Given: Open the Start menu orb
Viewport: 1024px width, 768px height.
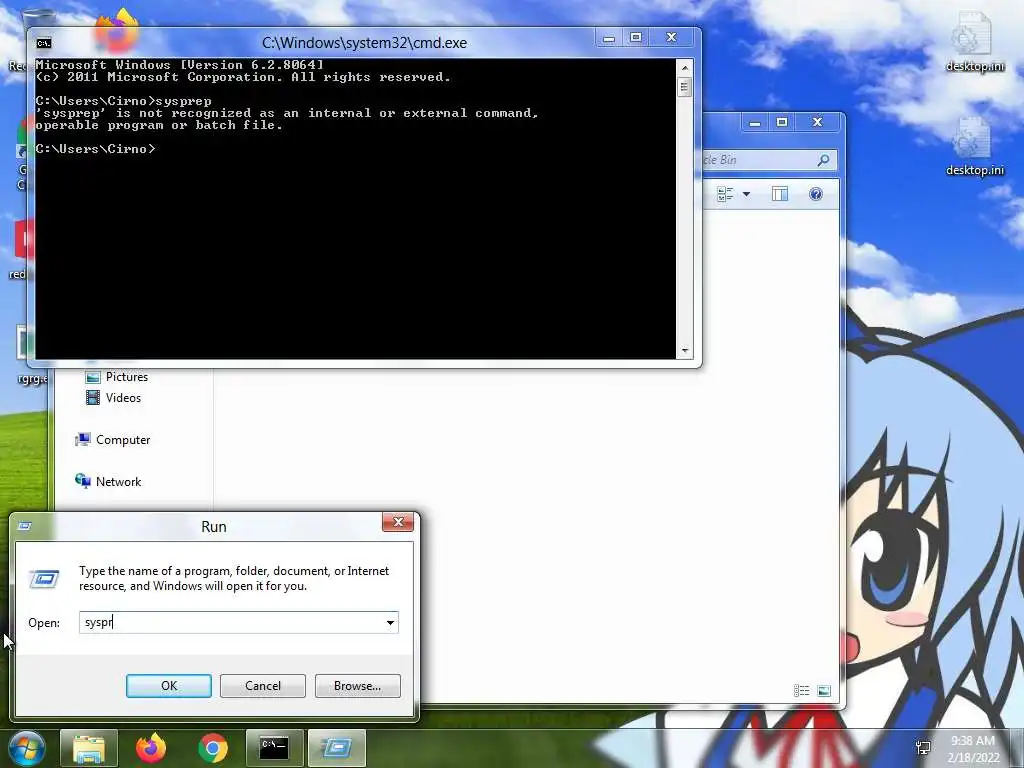Looking at the screenshot, I should point(27,748).
